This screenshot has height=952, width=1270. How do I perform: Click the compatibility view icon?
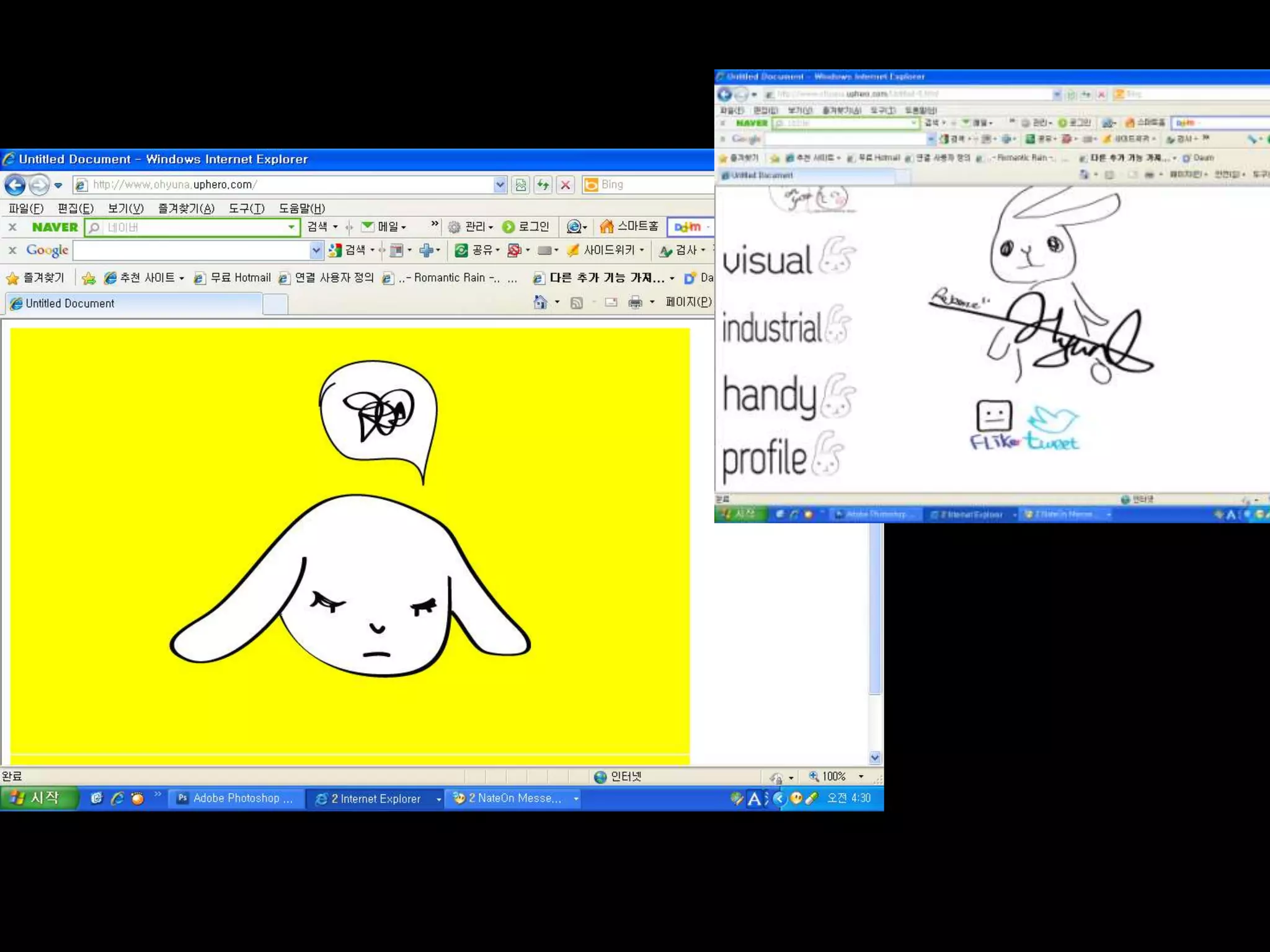pyautogui.click(x=521, y=185)
